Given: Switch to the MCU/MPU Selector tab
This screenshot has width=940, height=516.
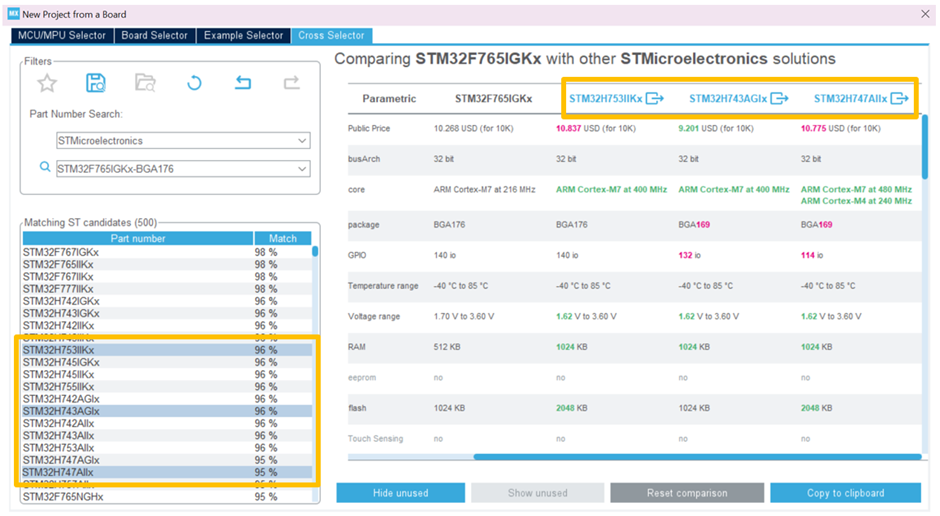Looking at the screenshot, I should [x=59, y=36].
